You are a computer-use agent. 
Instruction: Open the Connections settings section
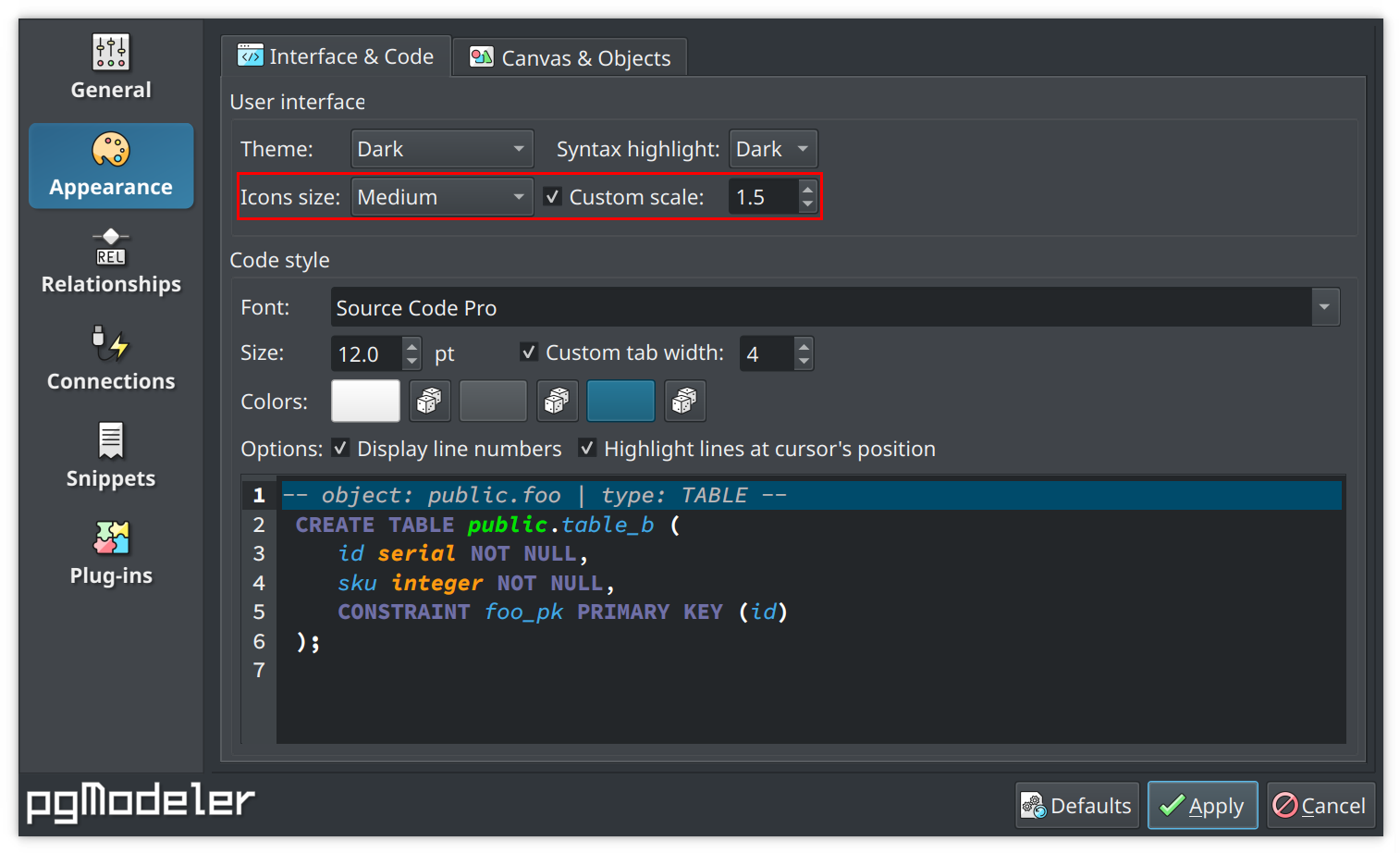(x=111, y=360)
